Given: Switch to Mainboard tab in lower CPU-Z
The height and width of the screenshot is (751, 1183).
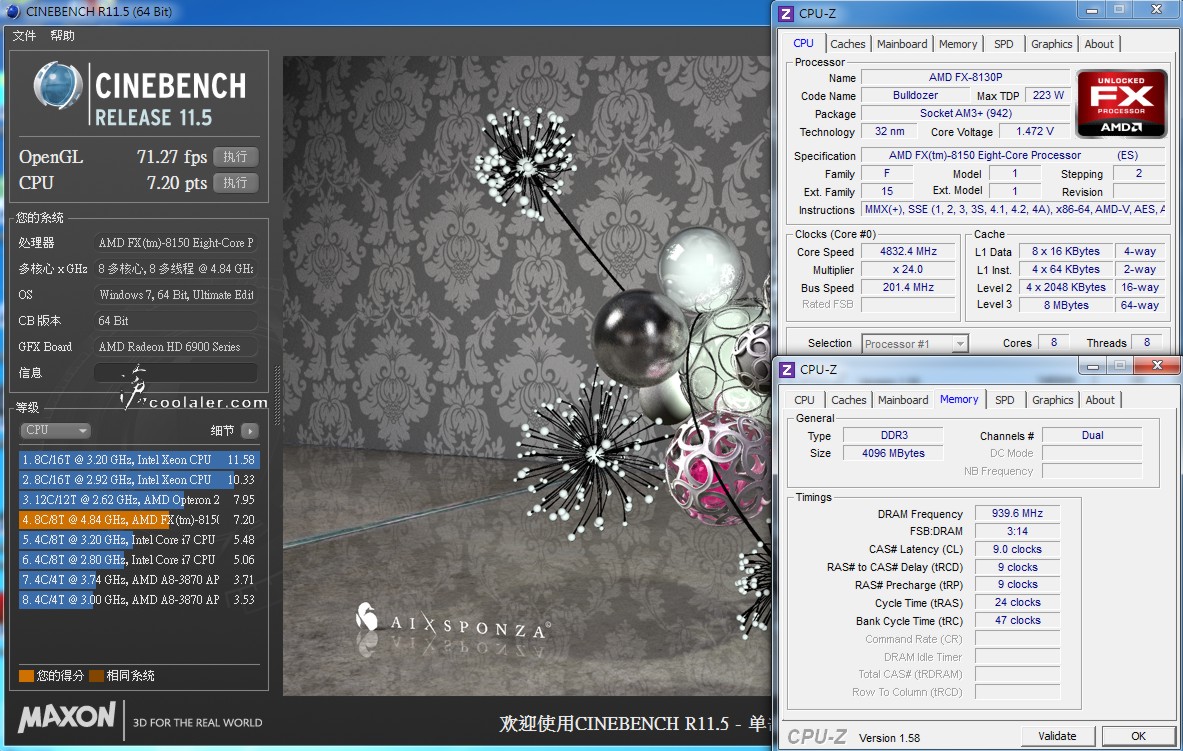Looking at the screenshot, I should (902, 400).
